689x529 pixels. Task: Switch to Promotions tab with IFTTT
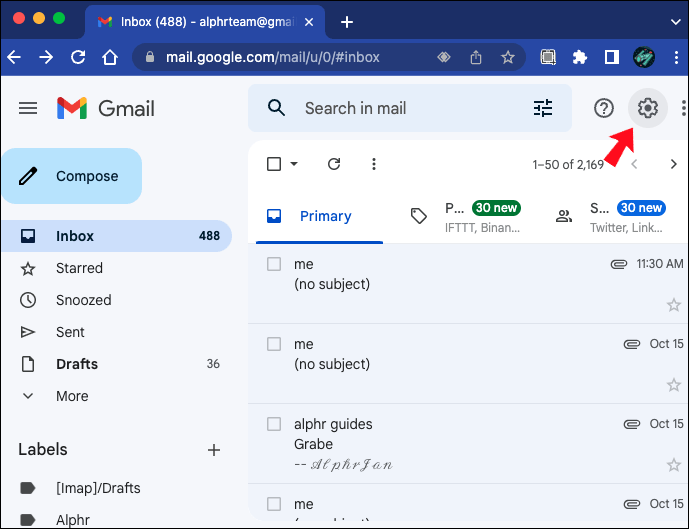(466, 217)
